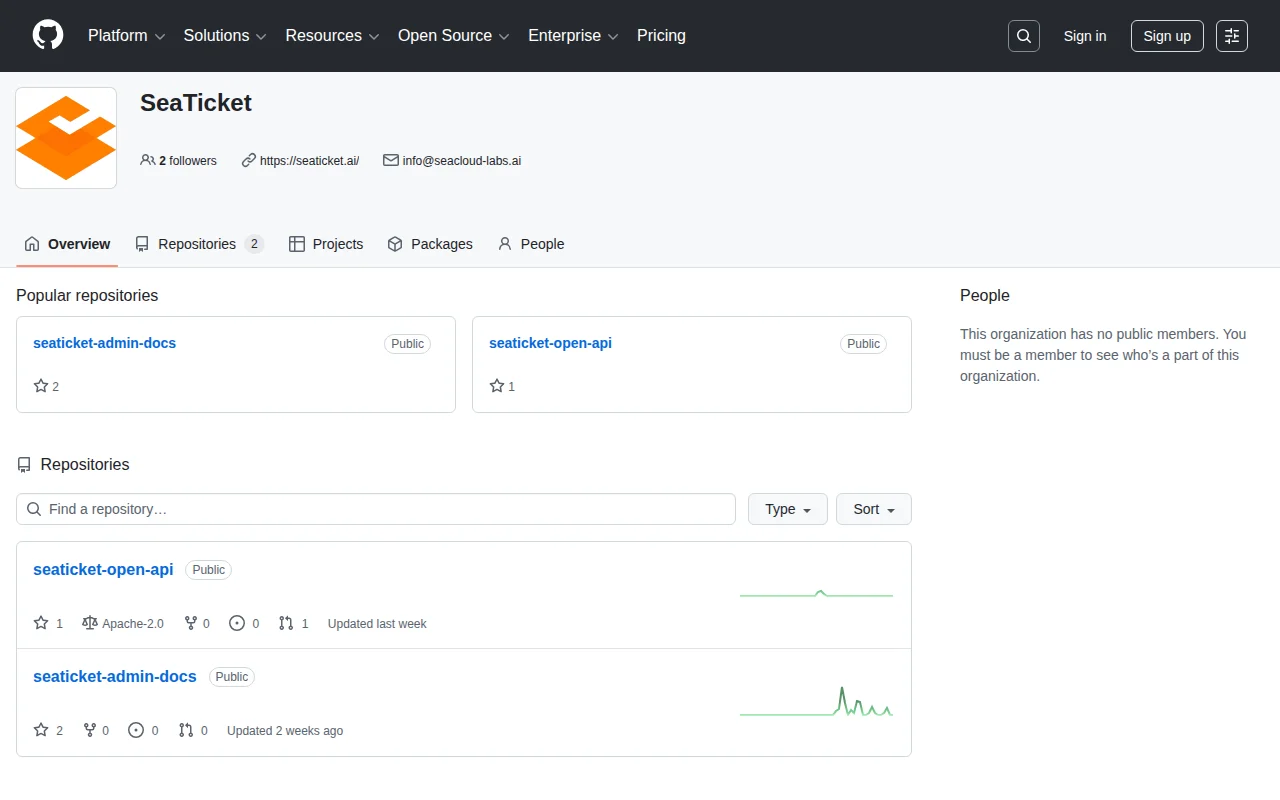The height and width of the screenshot is (800, 1280).
Task: Click the Sign up button
Action: 1167,36
